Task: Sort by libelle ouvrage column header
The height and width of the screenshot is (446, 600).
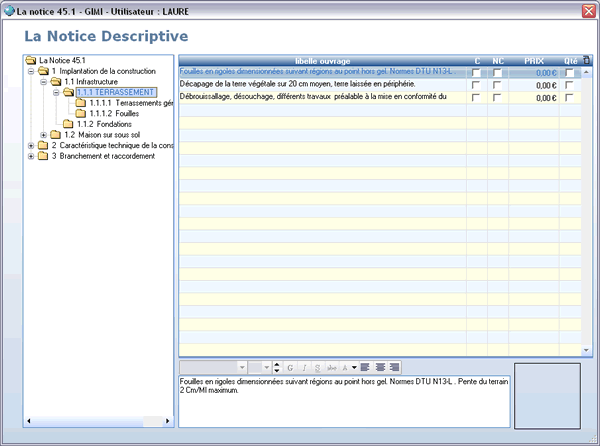Action: [x=323, y=61]
